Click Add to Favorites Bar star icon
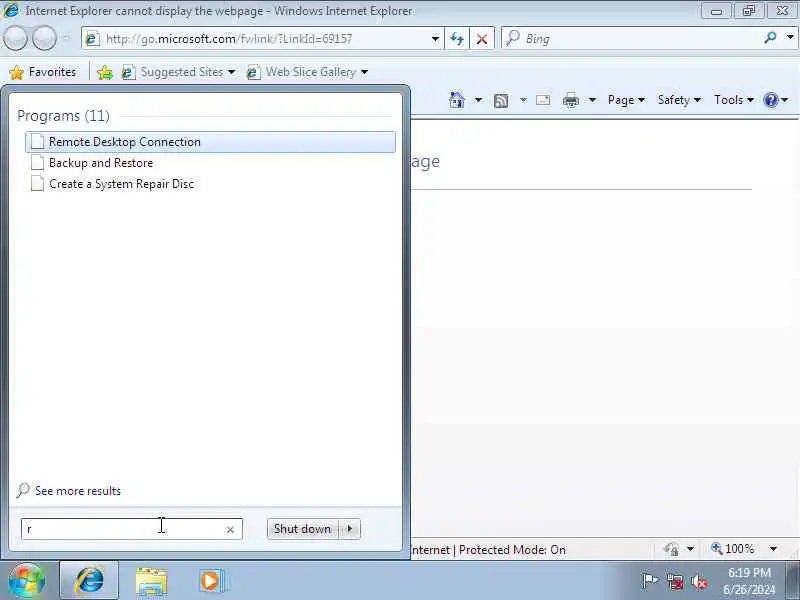The width and height of the screenshot is (800, 600). (x=105, y=72)
